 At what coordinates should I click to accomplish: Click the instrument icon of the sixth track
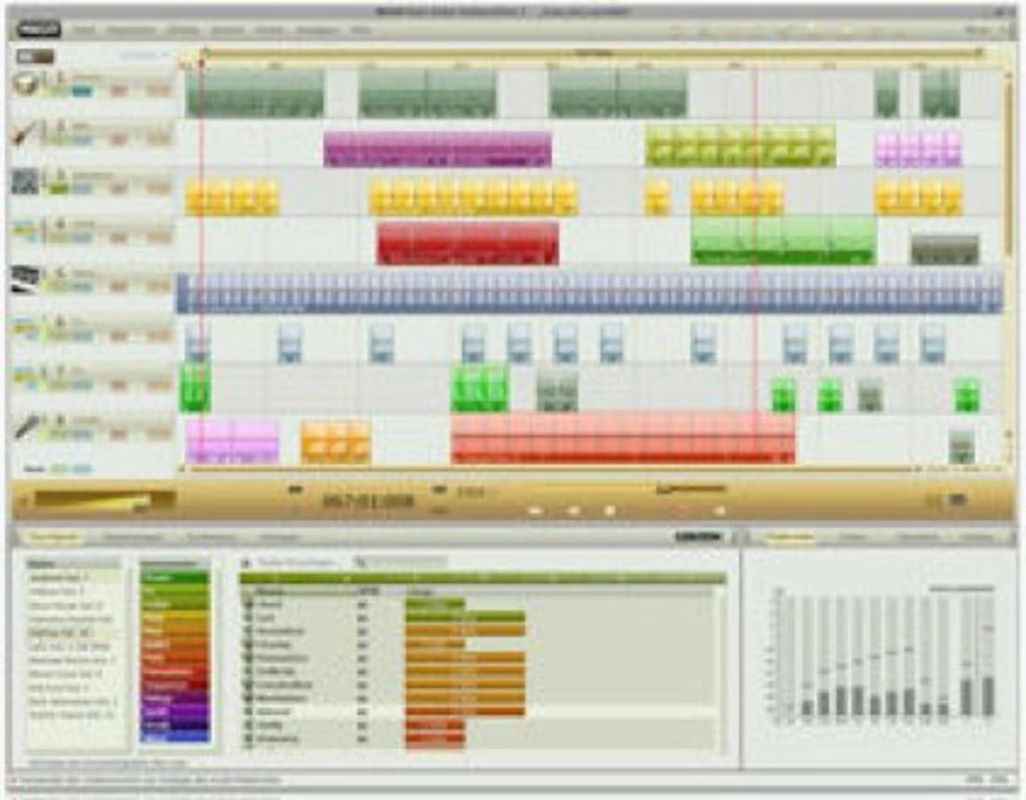point(26,329)
